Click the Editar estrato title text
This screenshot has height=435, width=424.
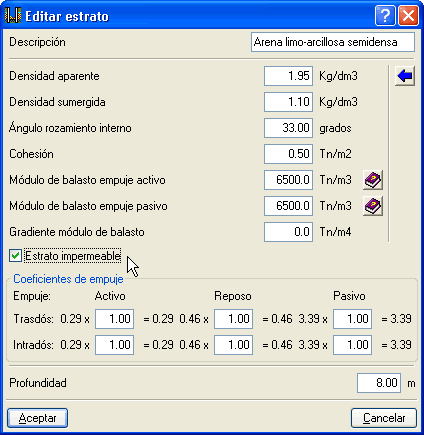pos(67,16)
